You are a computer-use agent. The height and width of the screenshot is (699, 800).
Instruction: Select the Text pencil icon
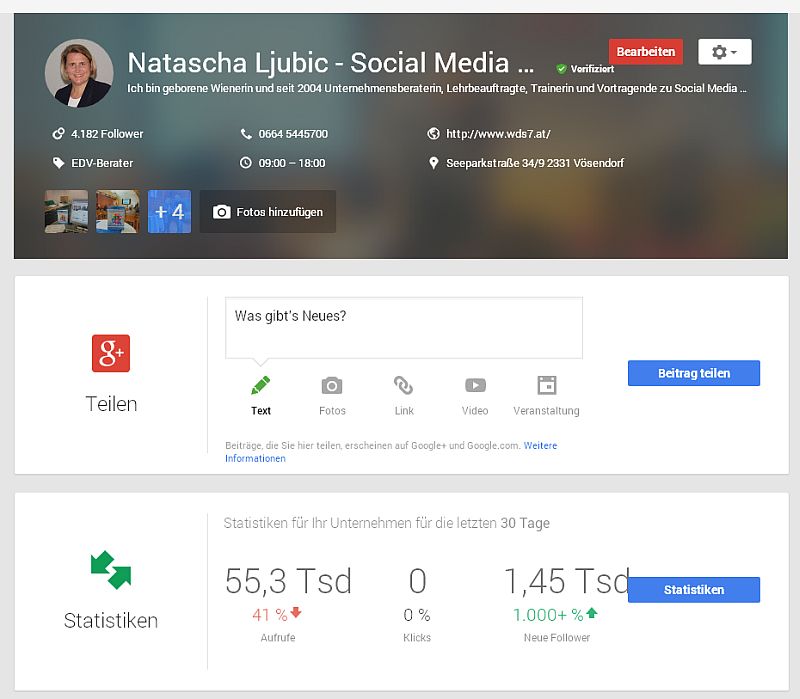[x=261, y=385]
